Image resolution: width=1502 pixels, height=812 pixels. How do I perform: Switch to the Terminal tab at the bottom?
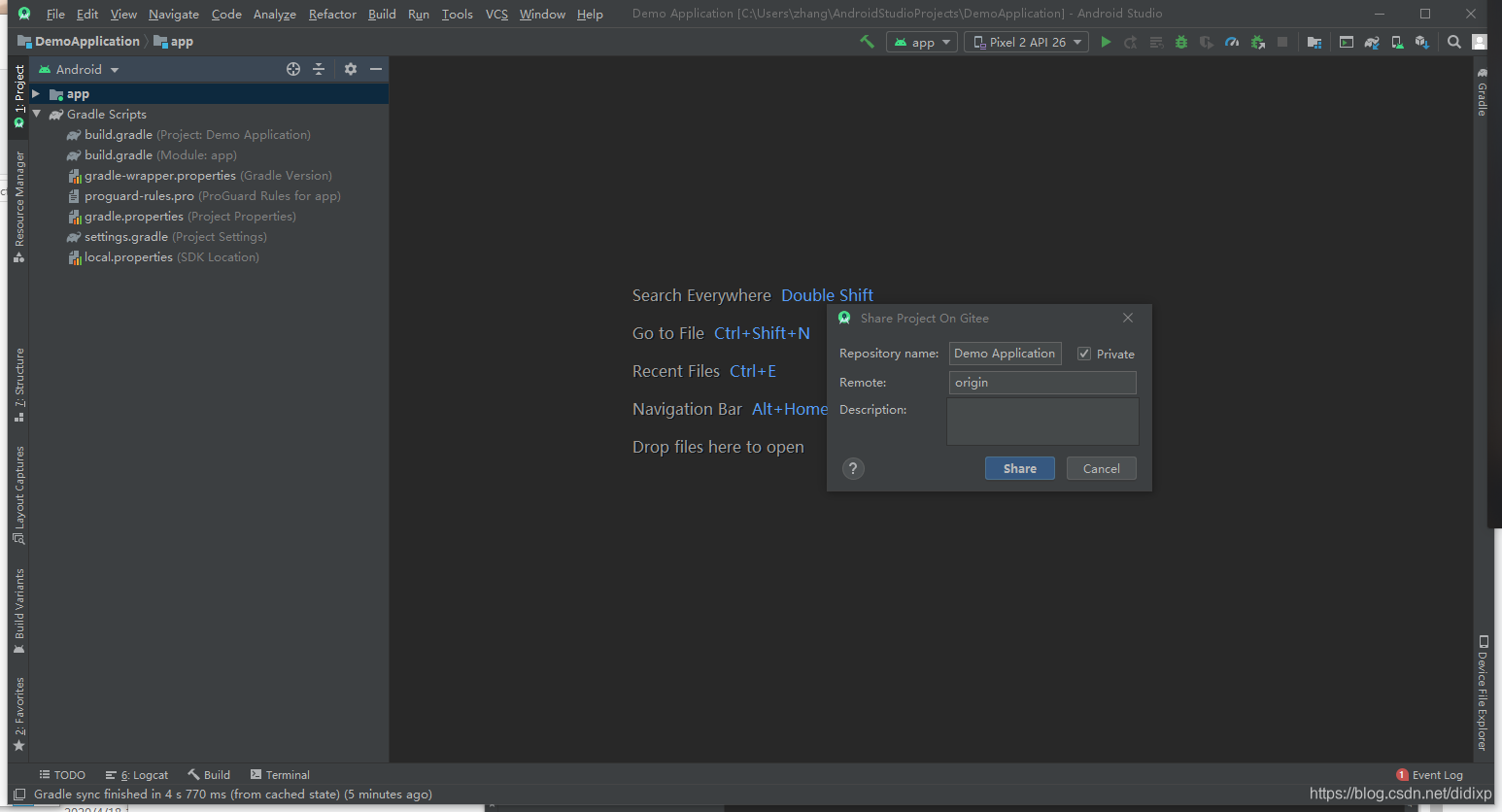pyautogui.click(x=280, y=774)
